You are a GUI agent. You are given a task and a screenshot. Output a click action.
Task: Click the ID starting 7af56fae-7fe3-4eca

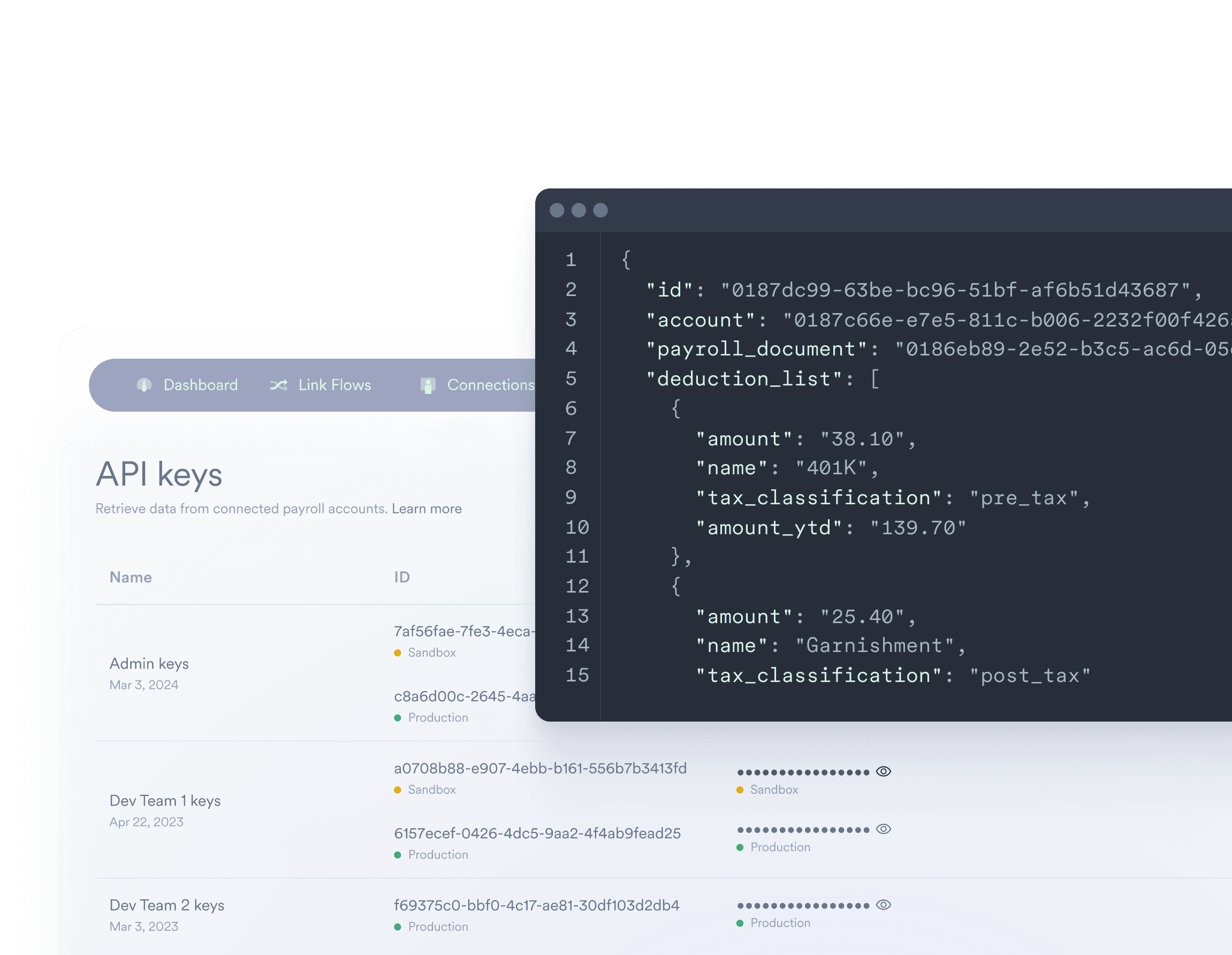[x=464, y=631]
